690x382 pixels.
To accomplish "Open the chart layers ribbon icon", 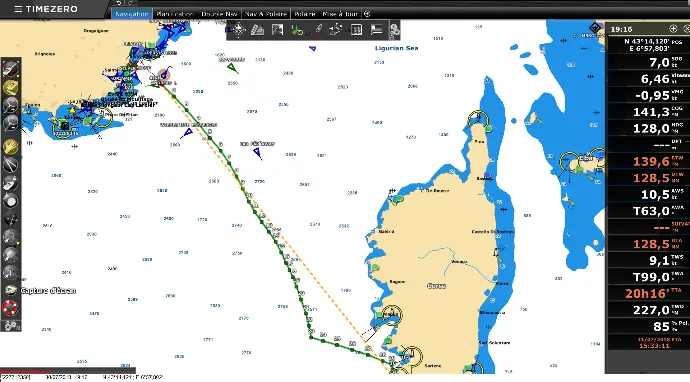I will tap(257, 30).
